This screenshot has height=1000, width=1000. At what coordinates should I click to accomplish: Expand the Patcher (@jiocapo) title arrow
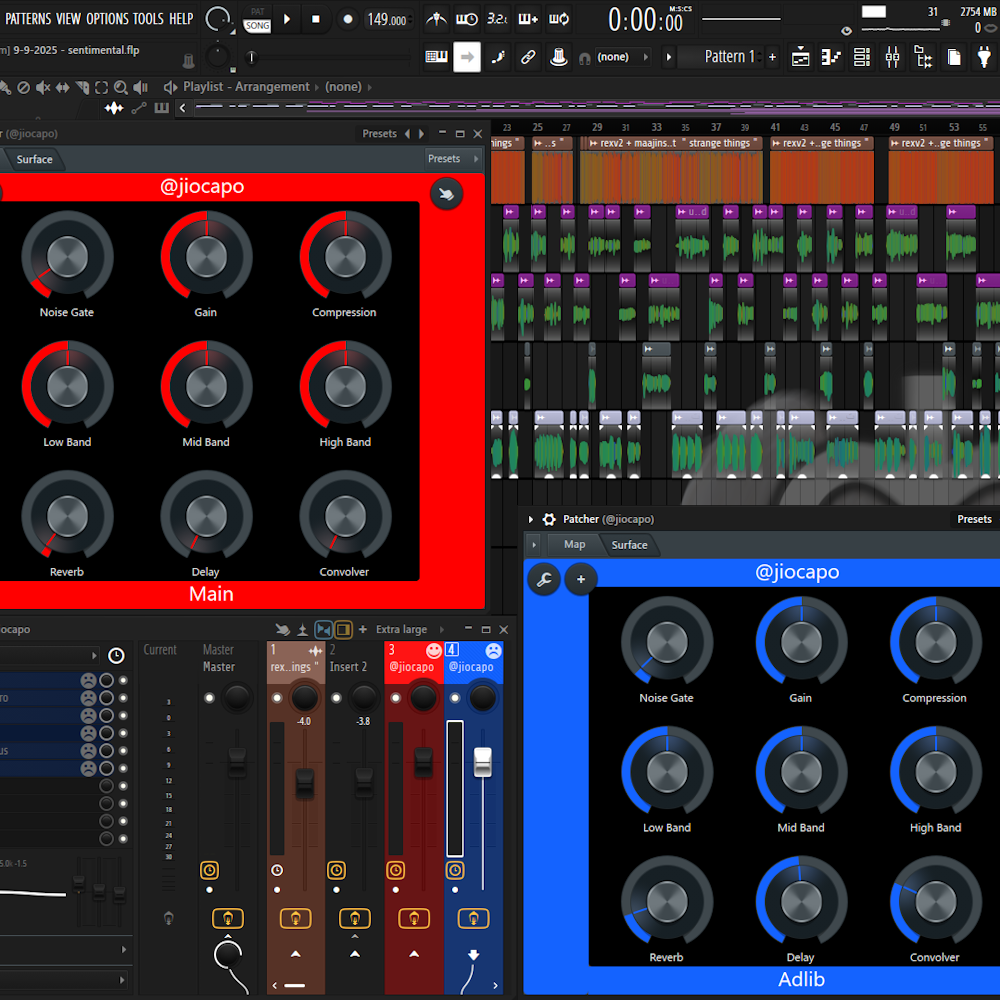coord(531,519)
